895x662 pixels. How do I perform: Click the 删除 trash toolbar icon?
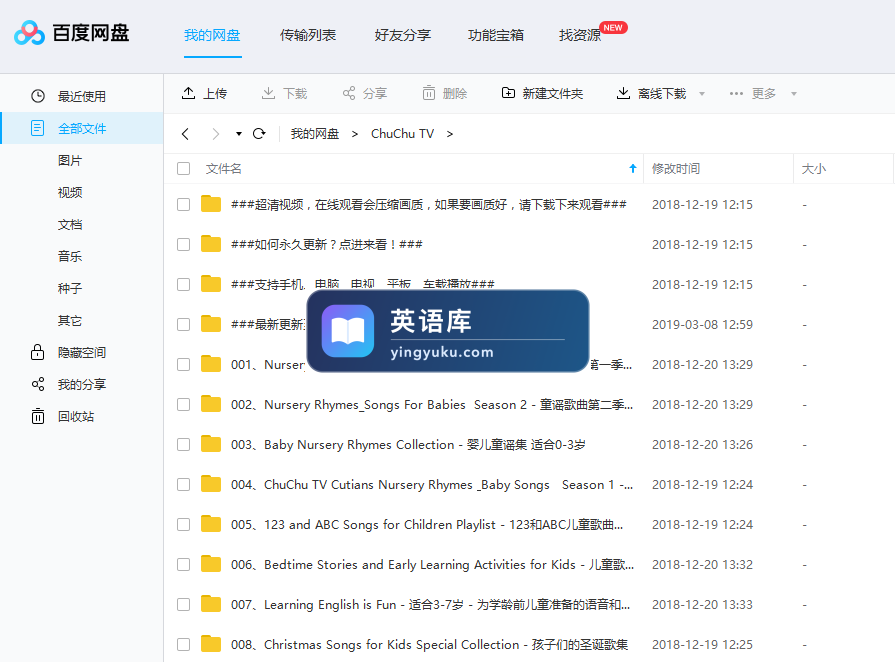pyautogui.click(x=429, y=93)
